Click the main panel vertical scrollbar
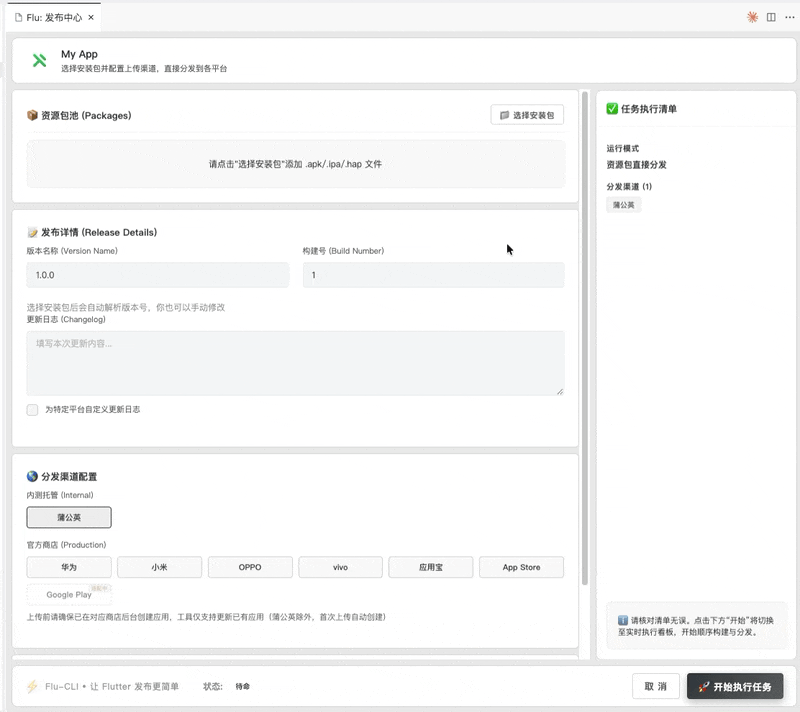800x712 pixels. (585, 338)
